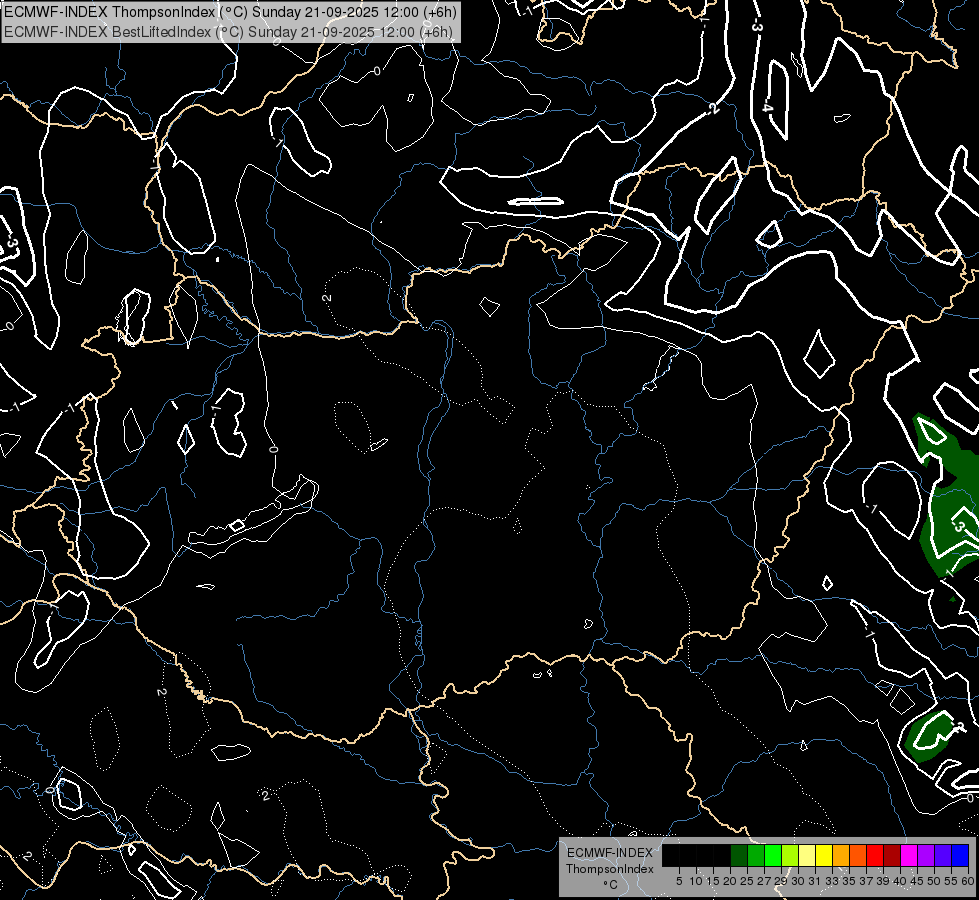The image size is (979, 900).
Task: Click the legend label 'ECMWF-INDEX'
Action: coord(610,853)
